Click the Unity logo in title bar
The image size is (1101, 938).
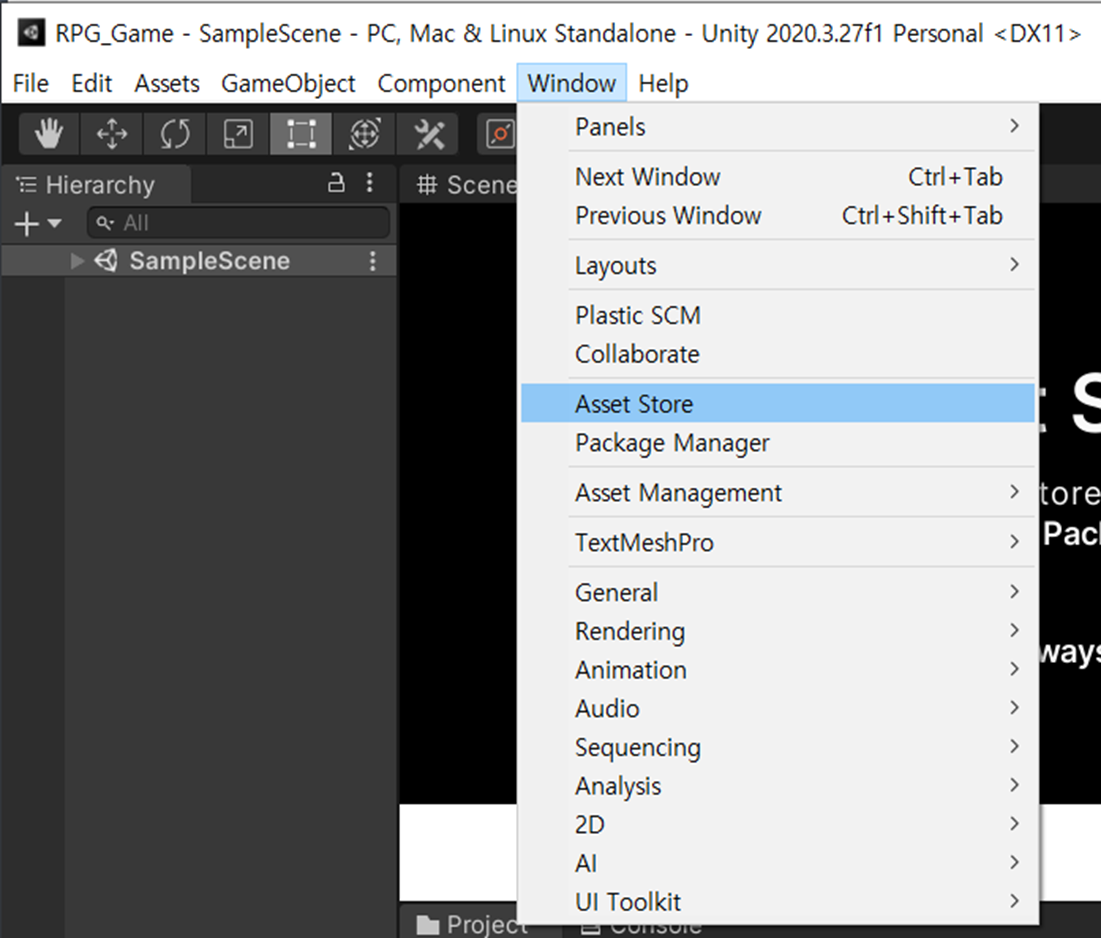(31, 33)
